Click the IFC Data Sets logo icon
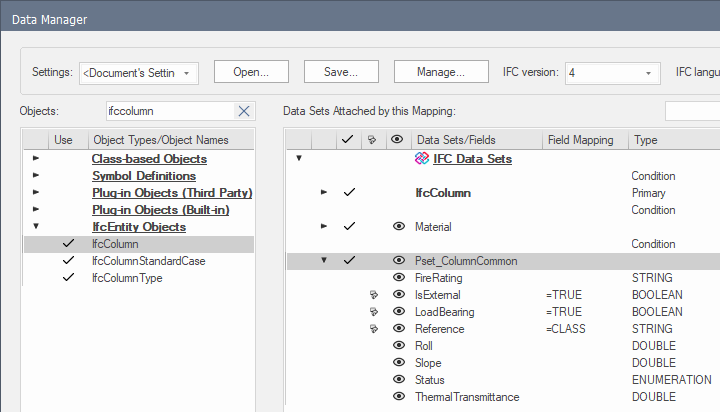Viewport: 720px width, 412px height. [x=422, y=158]
